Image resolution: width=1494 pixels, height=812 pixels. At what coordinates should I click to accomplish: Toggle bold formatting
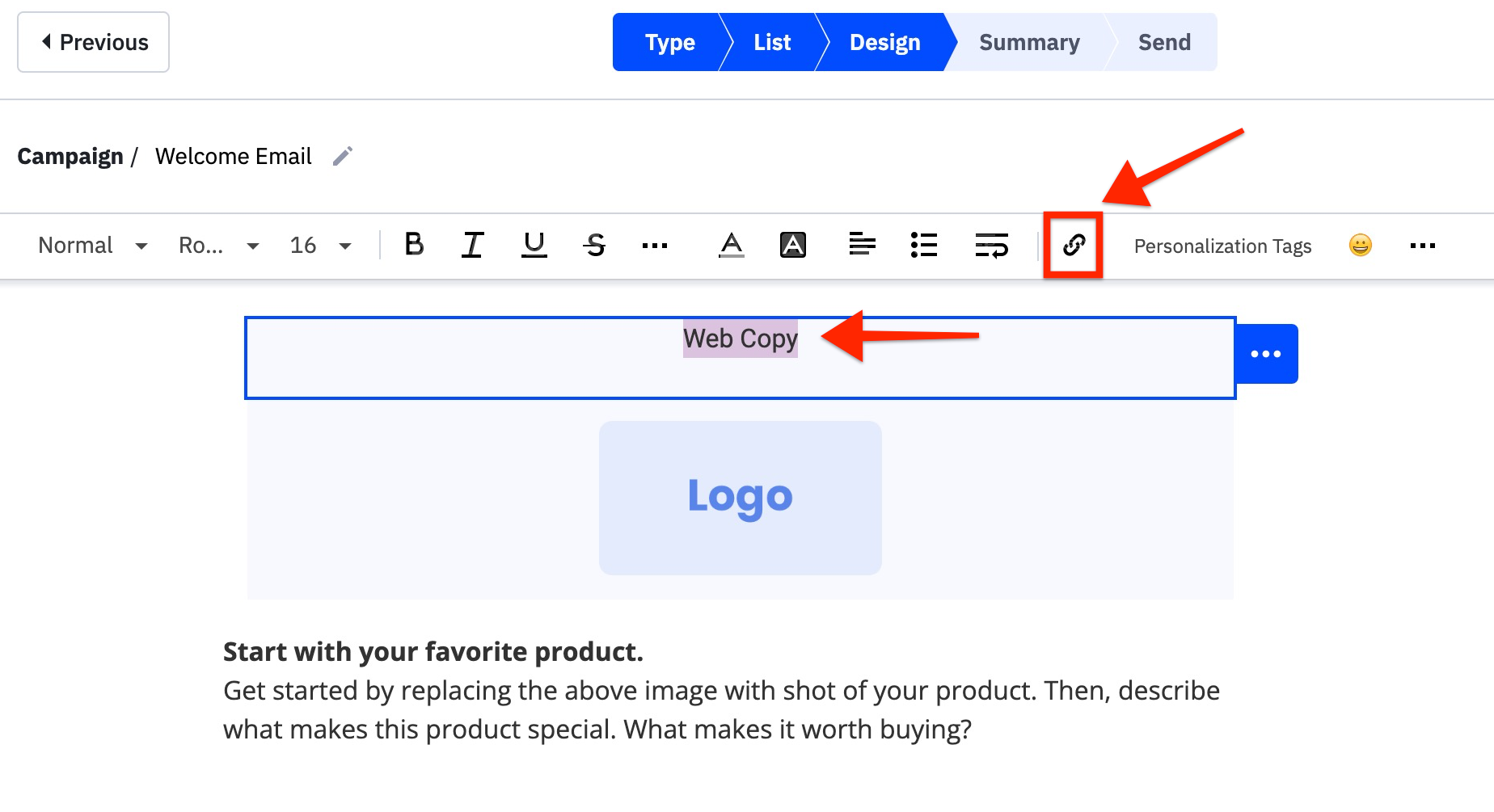pos(414,246)
